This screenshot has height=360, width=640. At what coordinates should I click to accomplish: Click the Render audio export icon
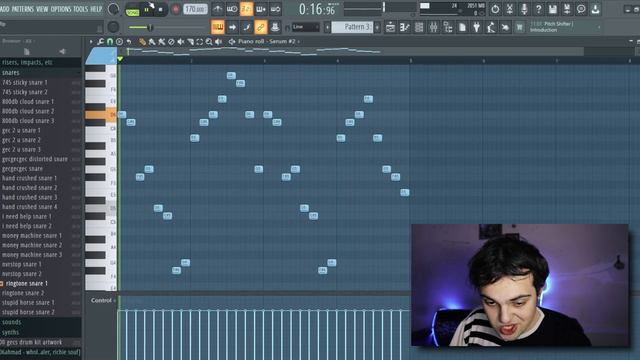(567, 9)
